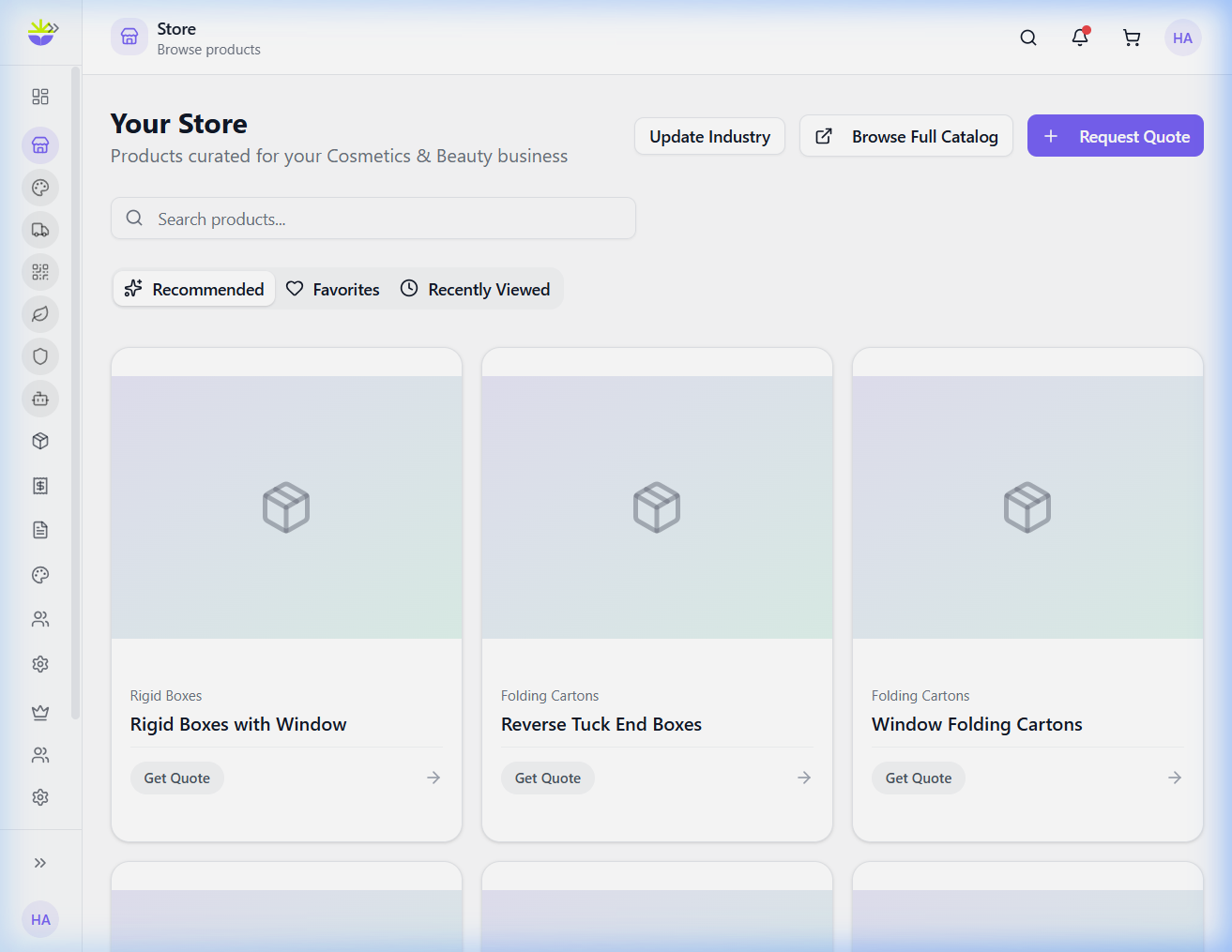Click the sidebar vertical scrollbar
This screenshot has width=1232, height=952.
[75, 394]
